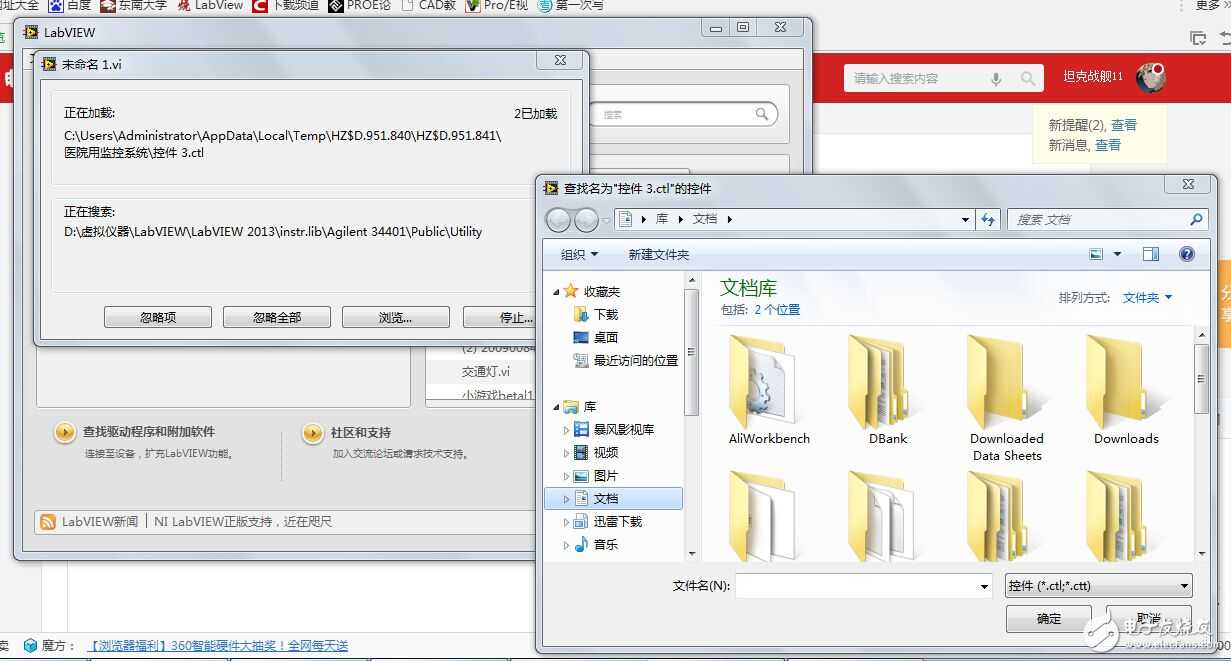Open the 东南大学 bookmark
Image resolution: width=1231 pixels, height=661 pixels.
pos(134,6)
